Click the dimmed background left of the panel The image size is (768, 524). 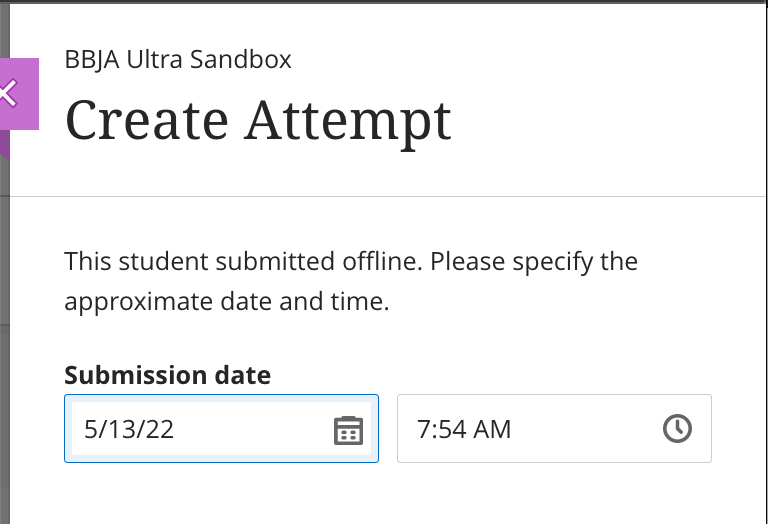4,300
